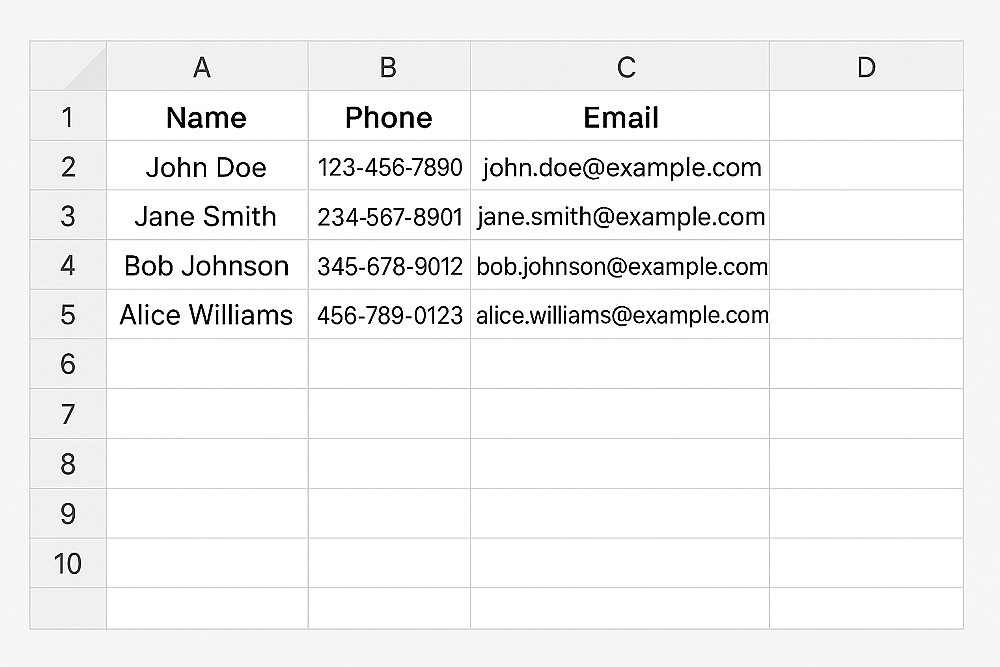Select the Alice Williams cell
This screenshot has height=667, width=1000.
[206, 315]
